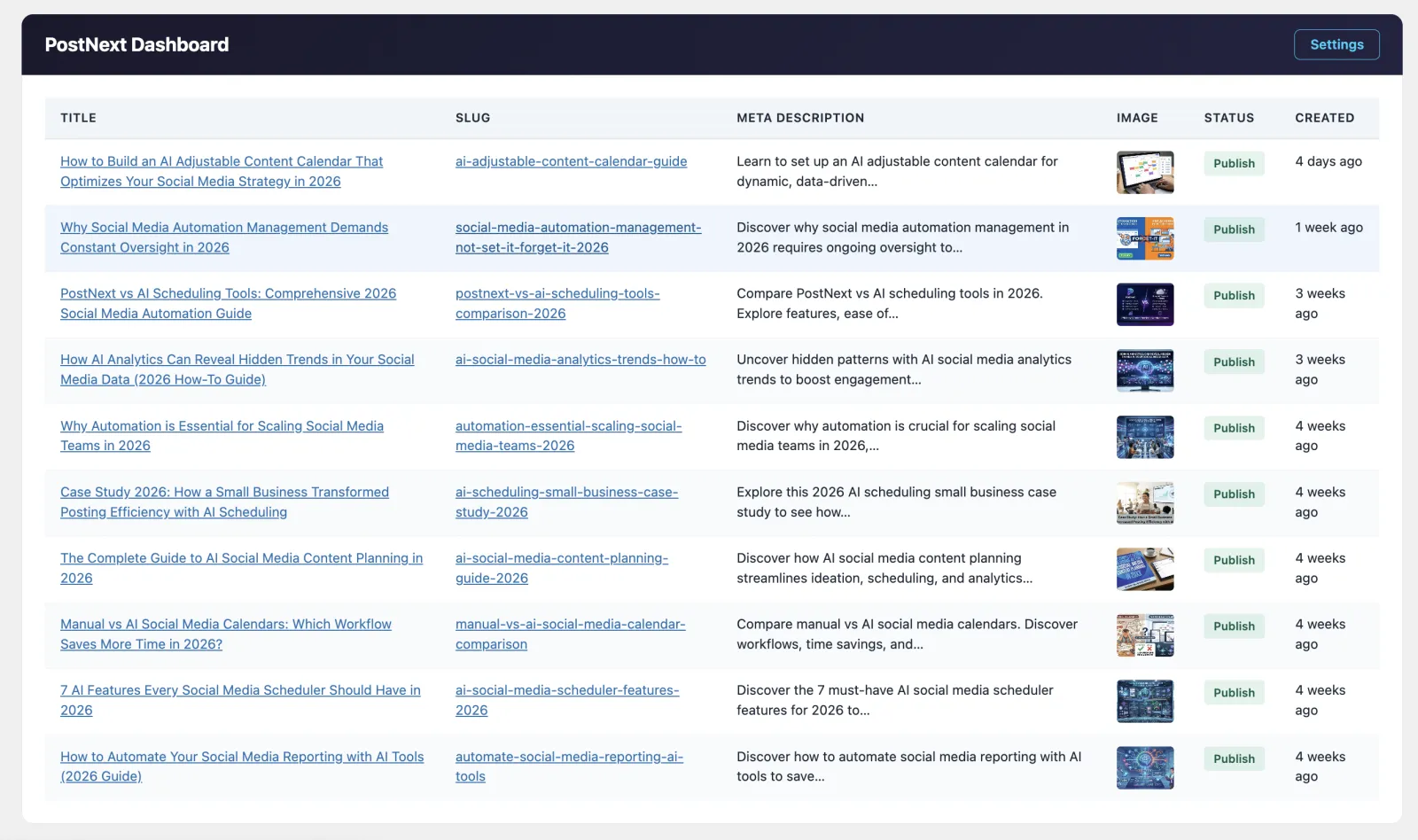Select the META DESCRIPTION column header
The height and width of the screenshot is (840, 1418).
(x=800, y=118)
